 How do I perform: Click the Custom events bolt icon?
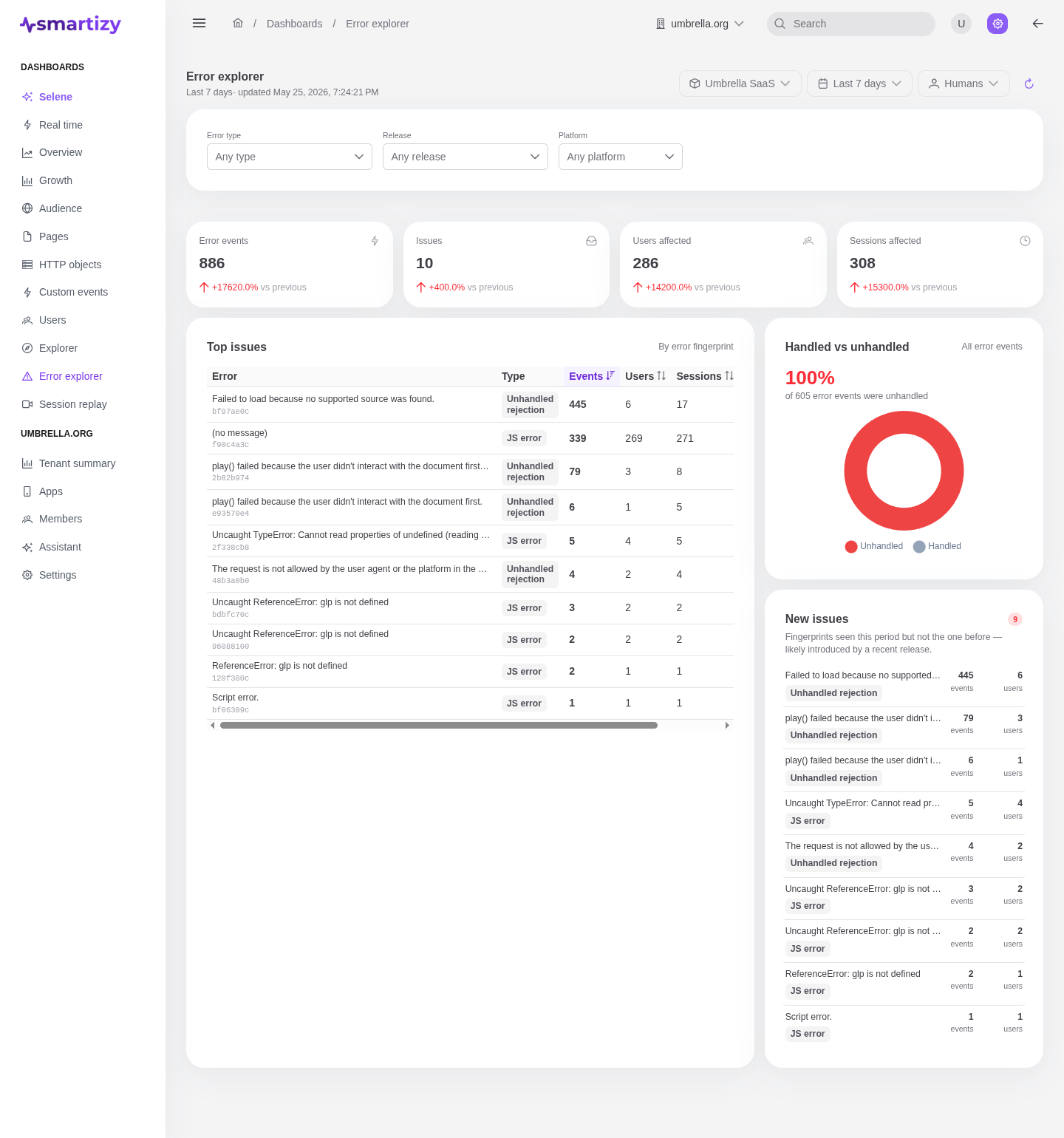[27, 293]
